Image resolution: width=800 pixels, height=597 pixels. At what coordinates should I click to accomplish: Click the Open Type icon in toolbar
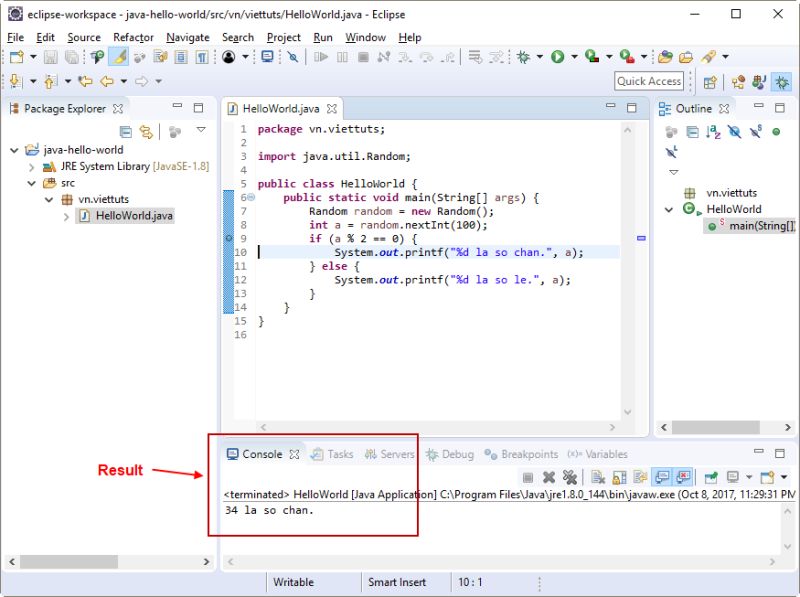[x=665, y=57]
